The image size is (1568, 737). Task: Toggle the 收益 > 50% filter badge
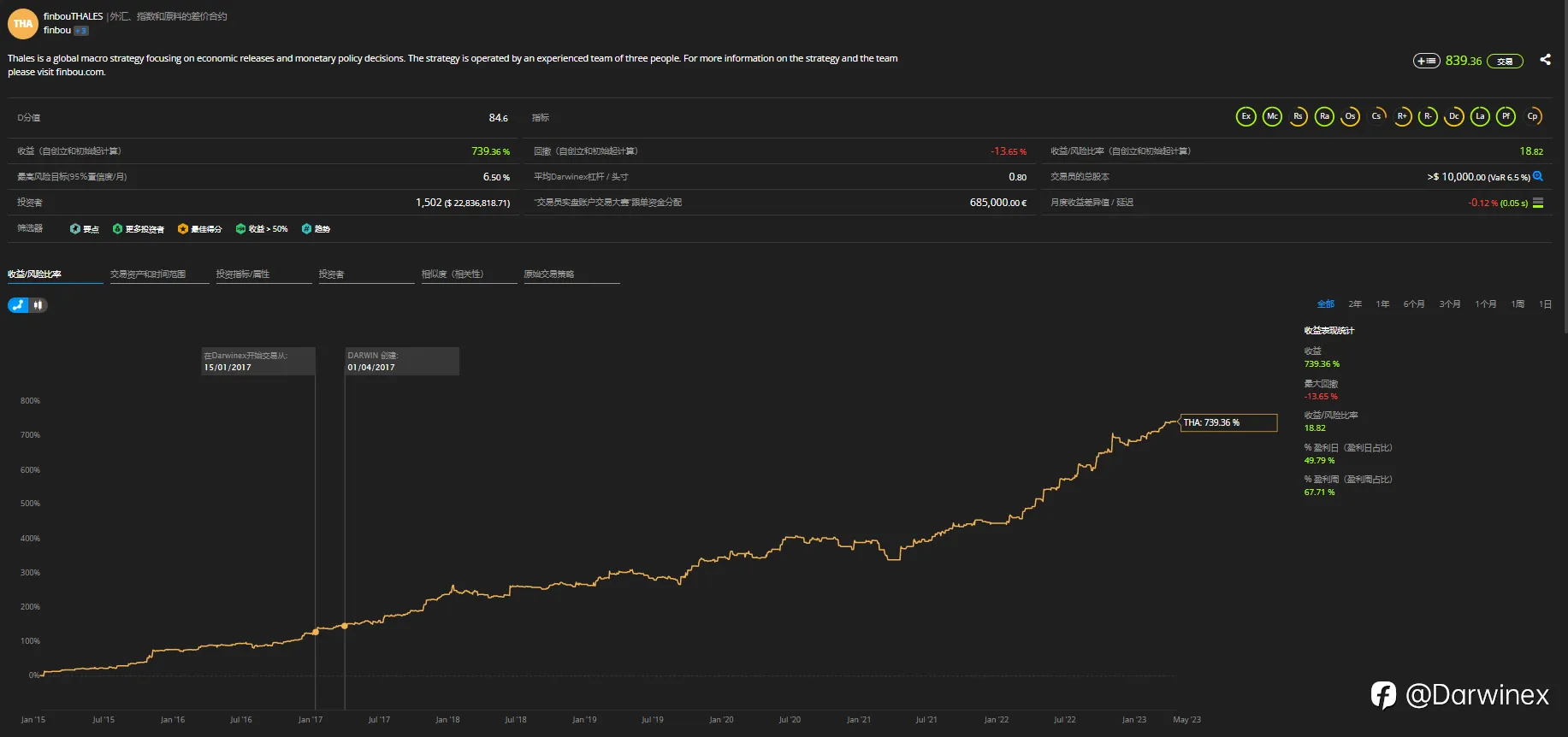[x=262, y=229]
